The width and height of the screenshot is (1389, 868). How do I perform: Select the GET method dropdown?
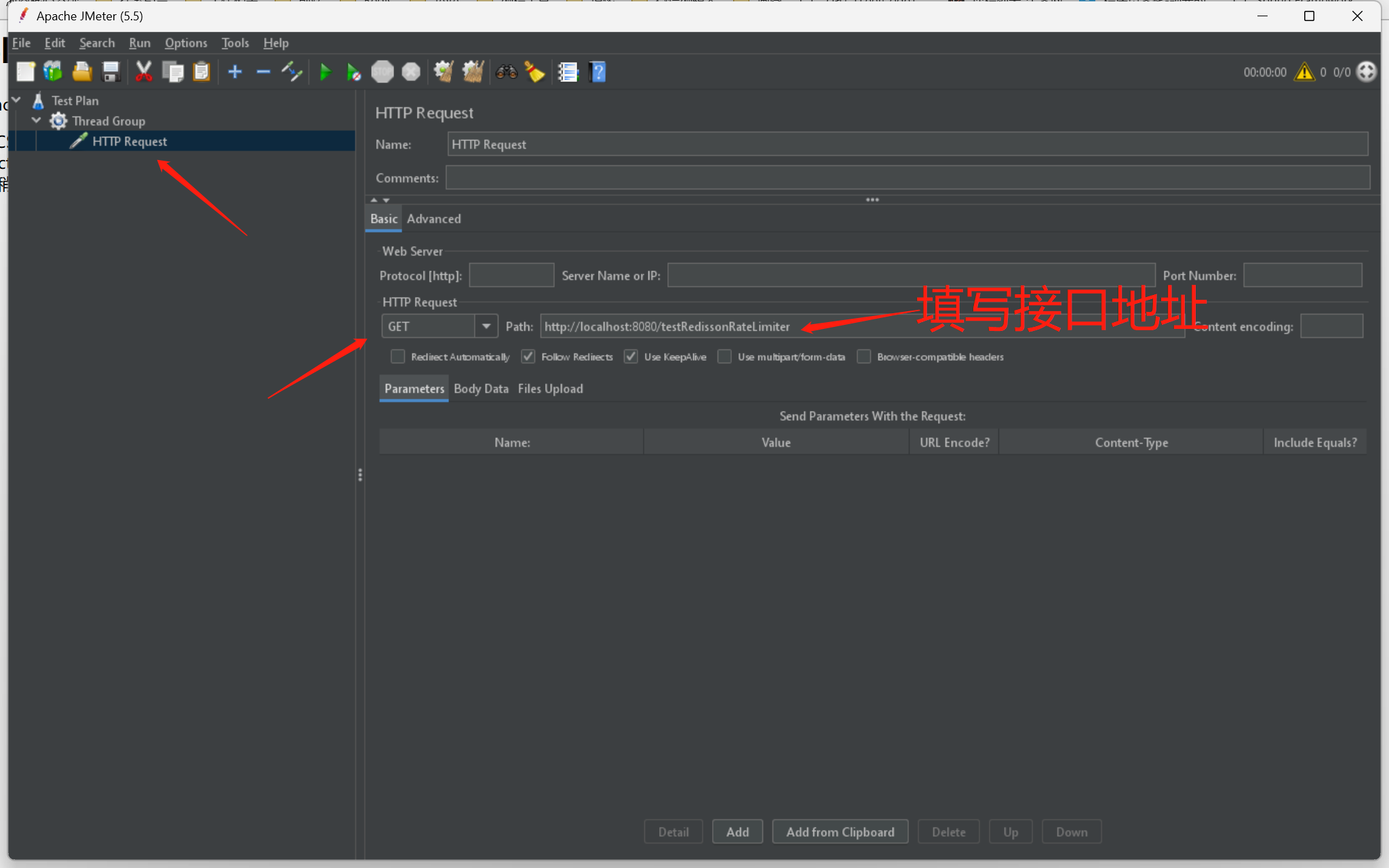coord(437,326)
